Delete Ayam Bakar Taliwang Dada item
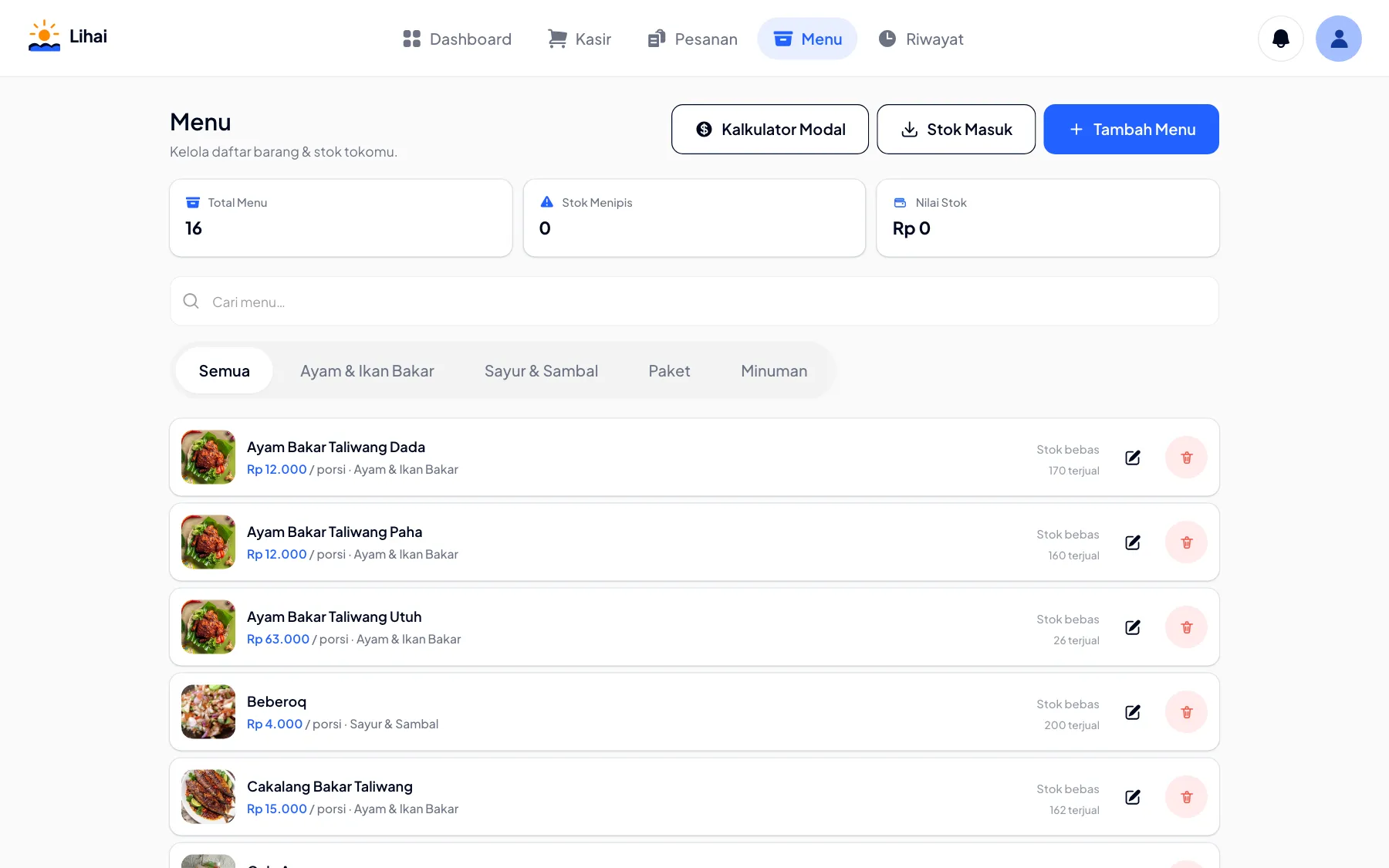This screenshot has height=868, width=1389. [1186, 458]
